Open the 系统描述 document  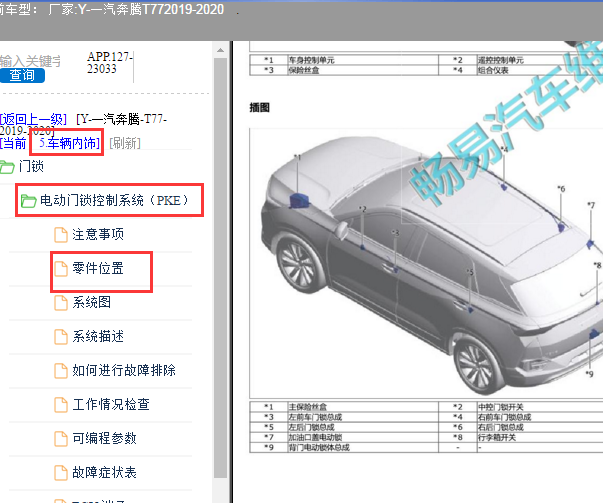pyautogui.click(x=98, y=336)
